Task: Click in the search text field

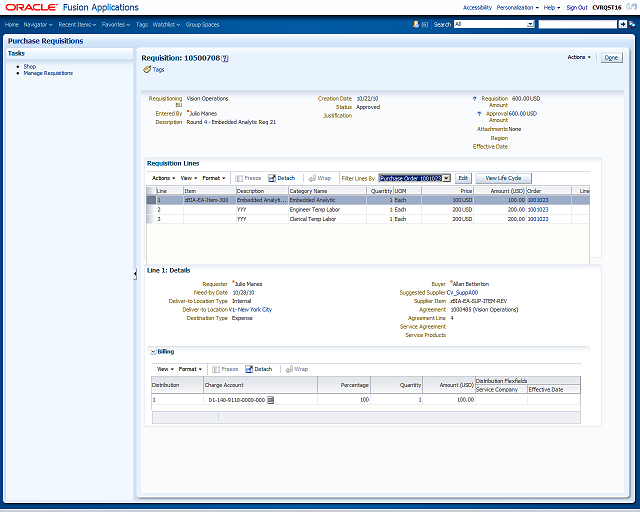Action: coord(577,24)
